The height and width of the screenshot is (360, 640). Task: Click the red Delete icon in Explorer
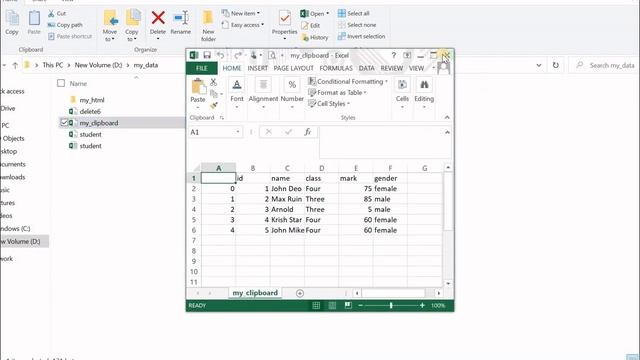tap(158, 18)
